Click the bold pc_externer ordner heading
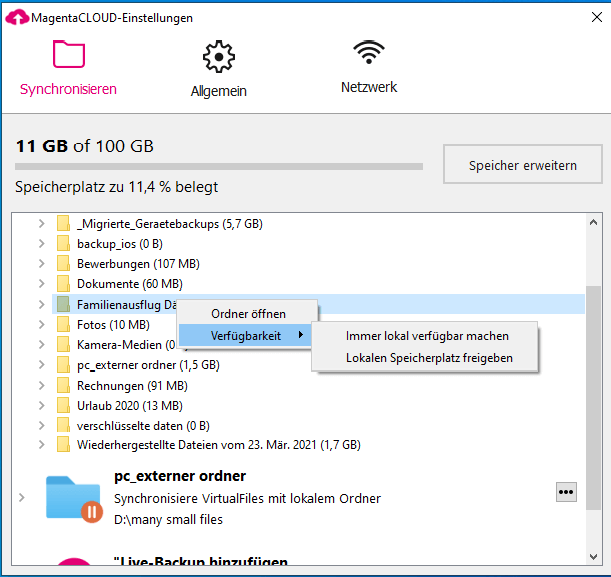 point(180,476)
